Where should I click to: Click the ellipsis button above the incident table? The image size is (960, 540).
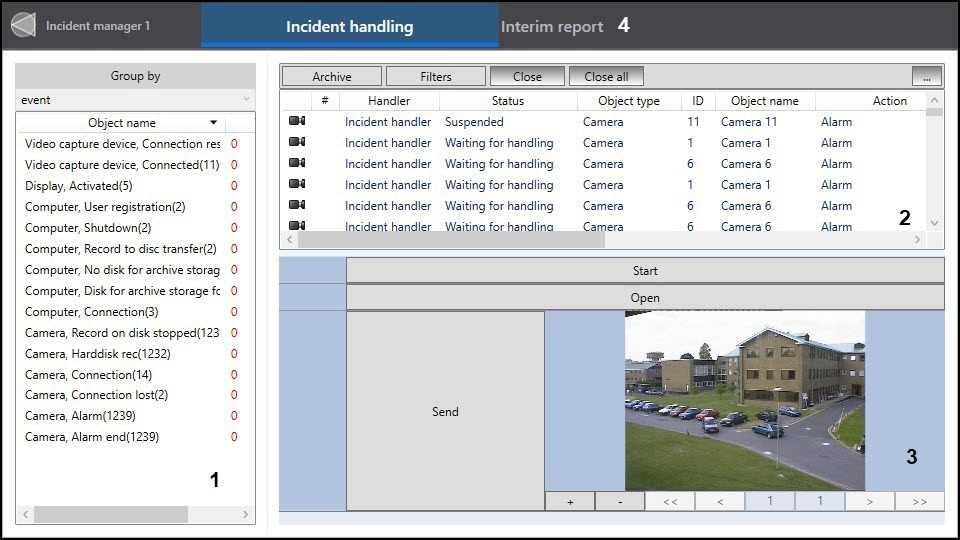(927, 76)
